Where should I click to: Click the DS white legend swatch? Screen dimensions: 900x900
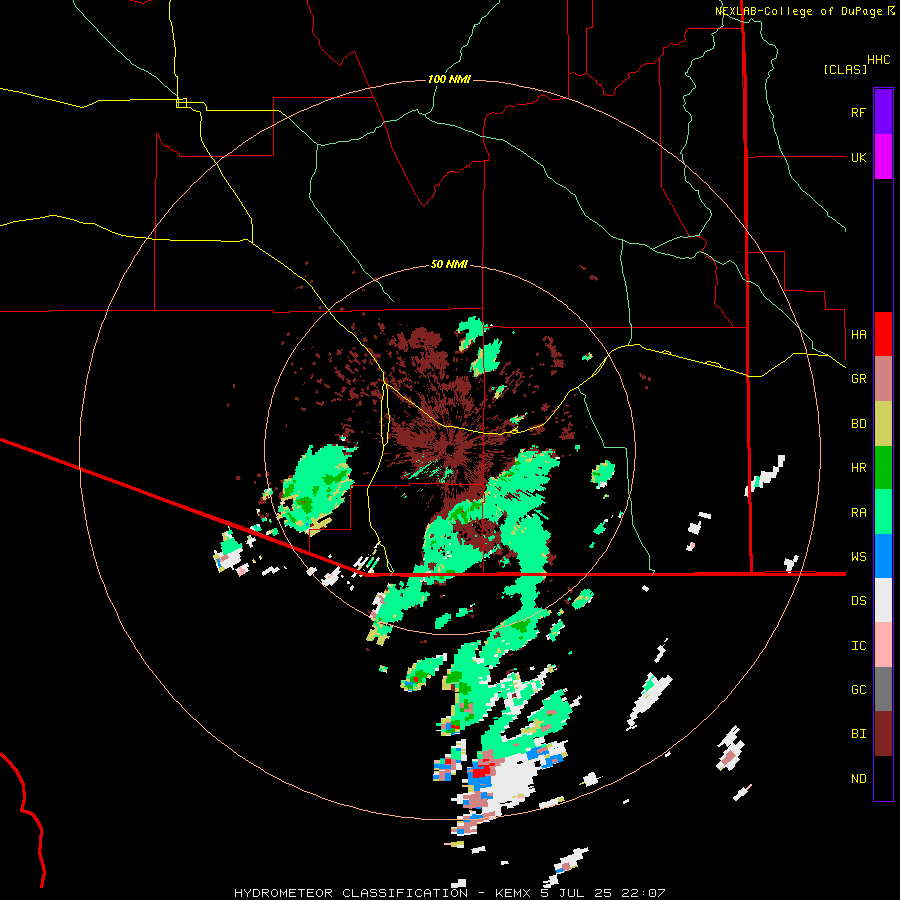(x=883, y=600)
